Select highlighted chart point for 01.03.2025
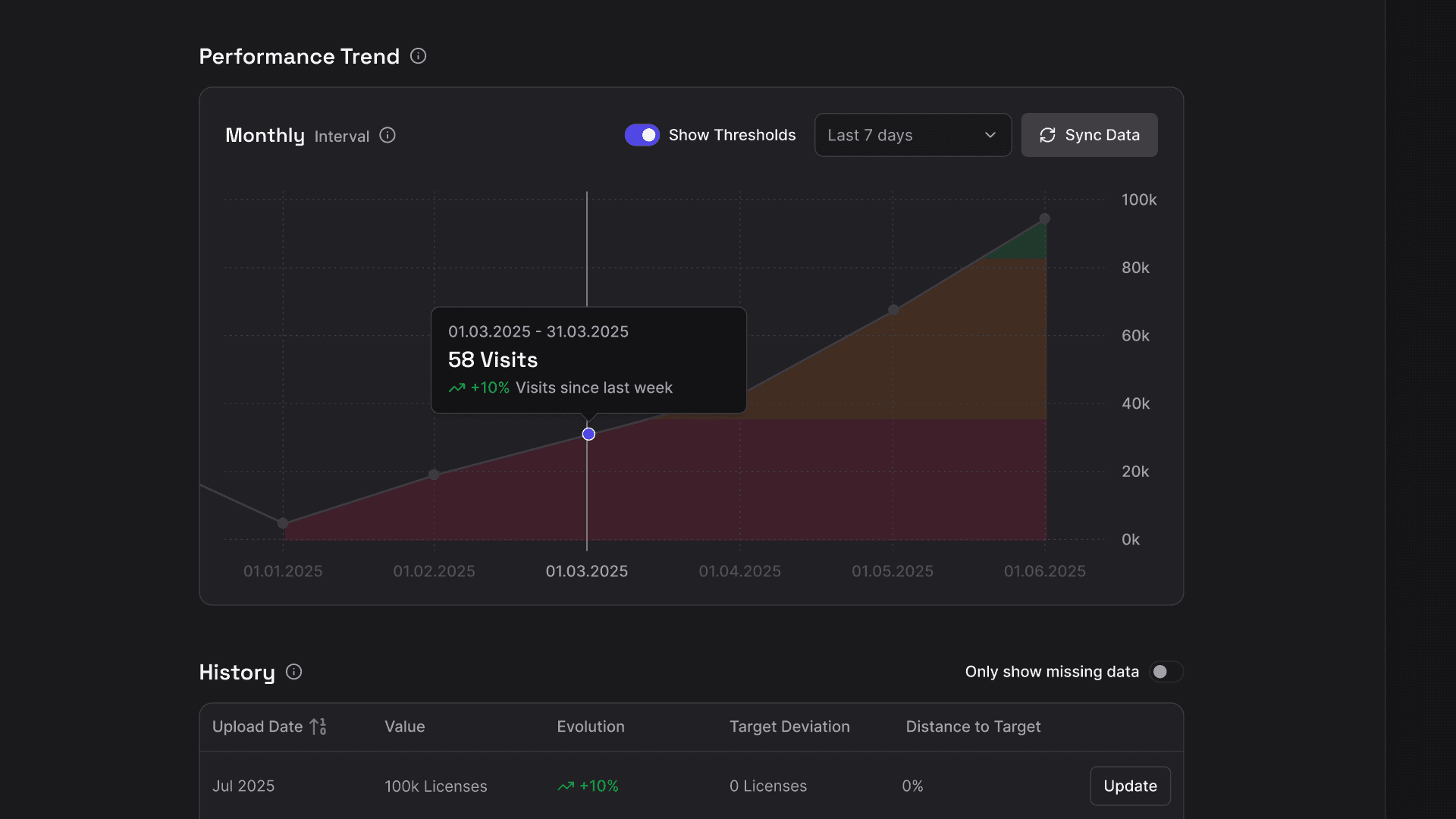The image size is (1456, 819). coord(588,435)
